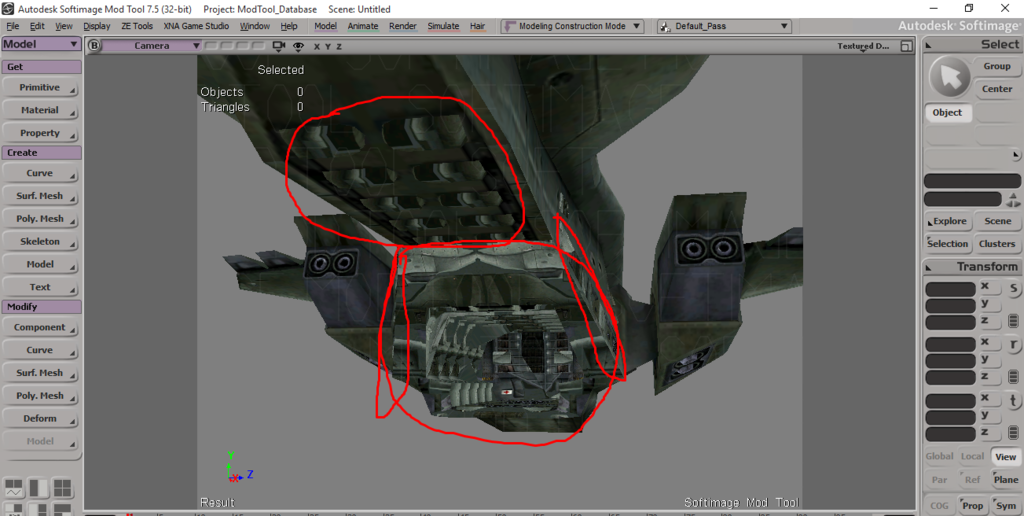Click the top selection name field
The height and width of the screenshot is (516, 1024).
[972, 181]
